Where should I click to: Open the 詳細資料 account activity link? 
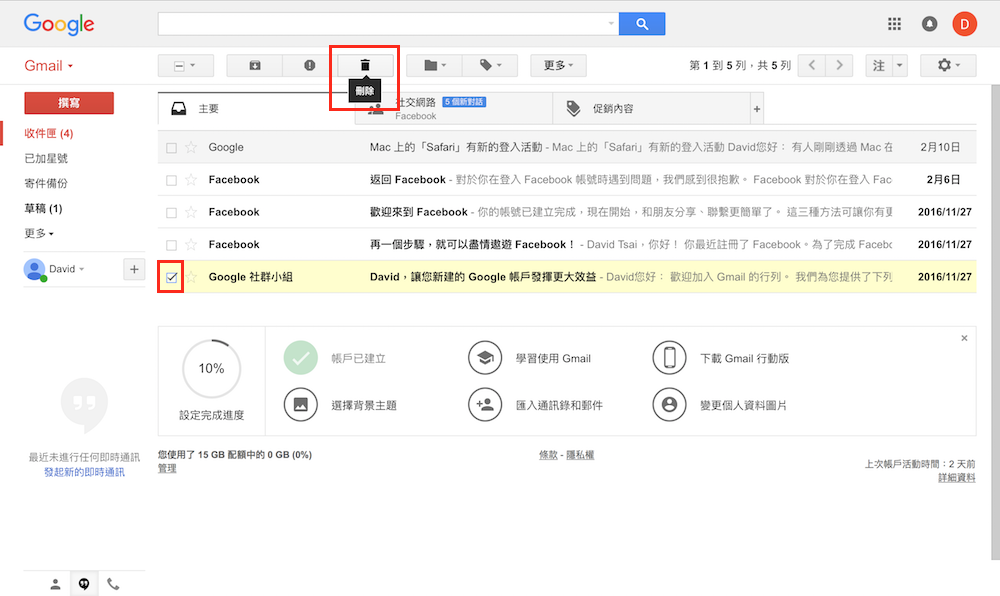[956, 478]
